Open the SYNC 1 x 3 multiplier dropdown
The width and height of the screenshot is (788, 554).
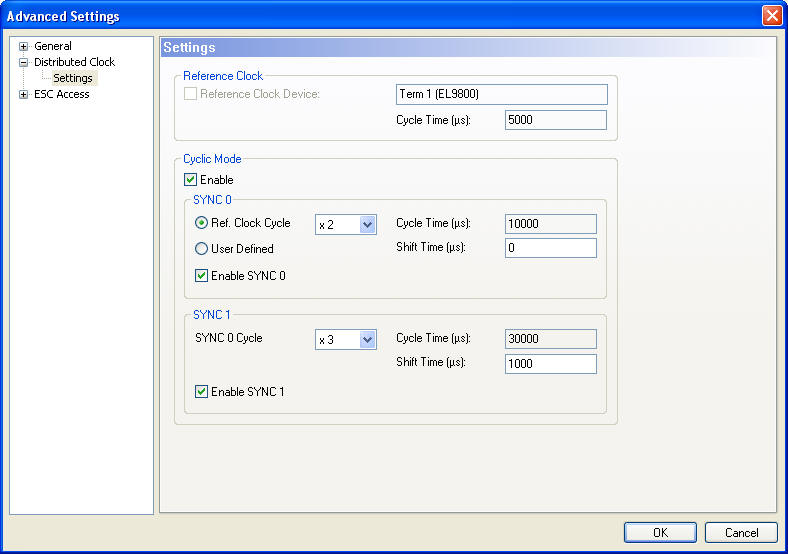pos(367,339)
